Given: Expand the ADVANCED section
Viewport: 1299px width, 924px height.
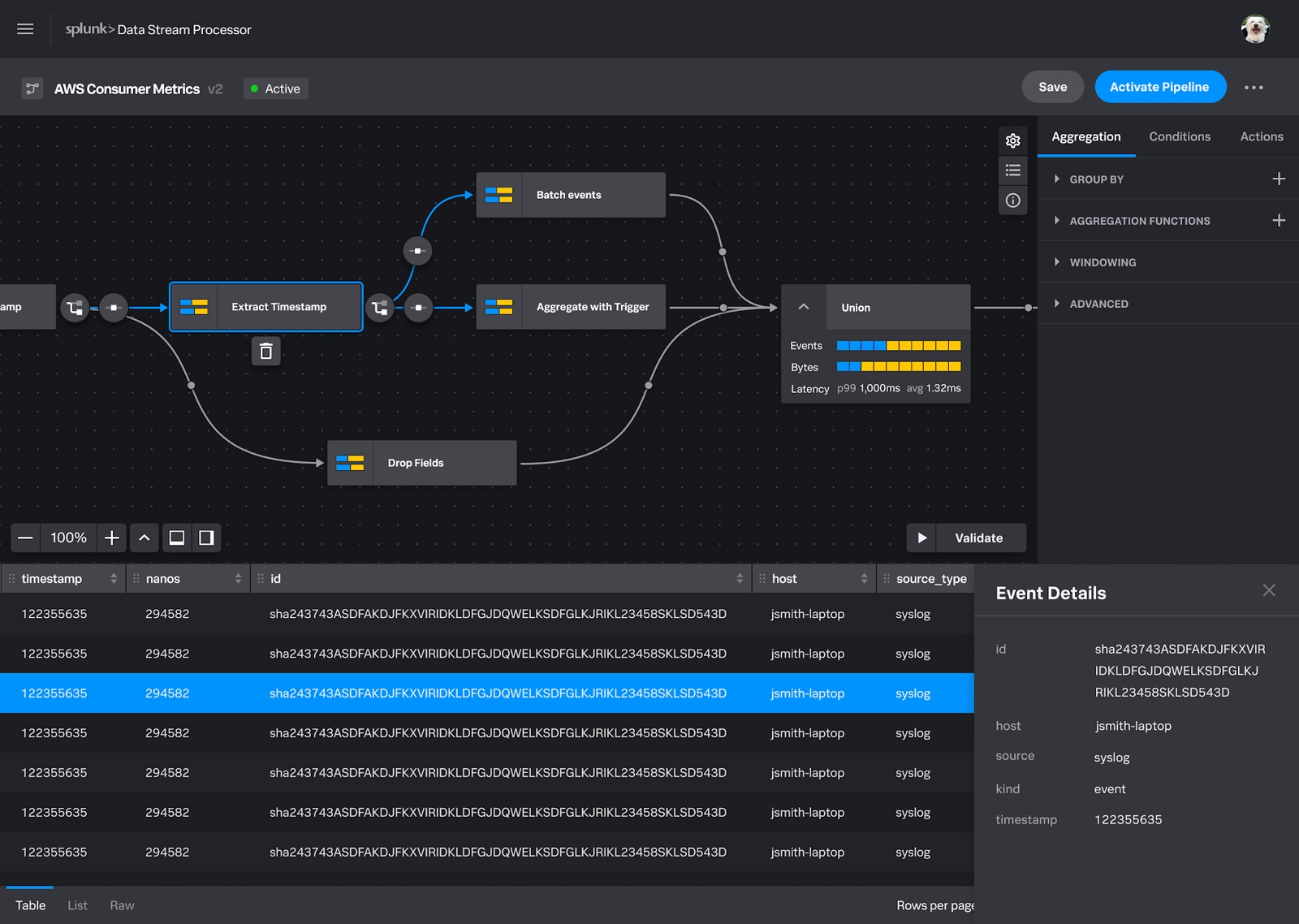Looking at the screenshot, I should tap(1056, 303).
